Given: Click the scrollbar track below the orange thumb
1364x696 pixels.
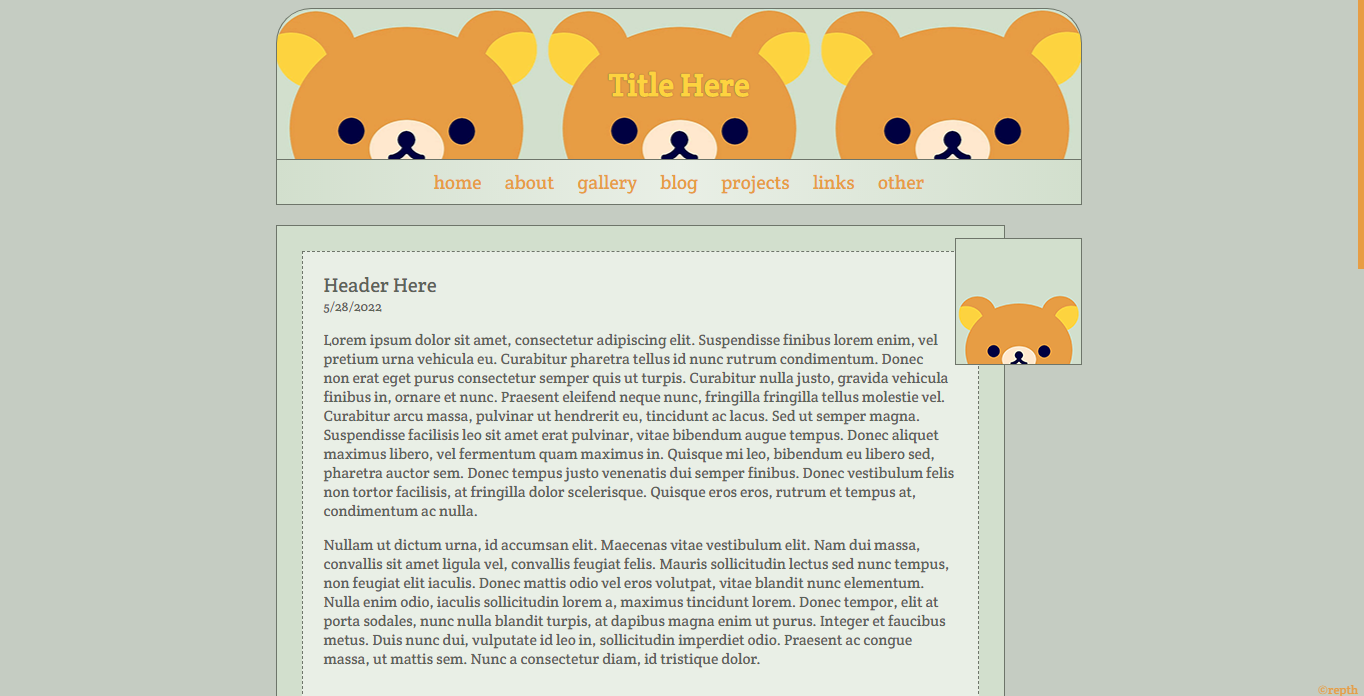Looking at the screenshot, I should [1360, 480].
